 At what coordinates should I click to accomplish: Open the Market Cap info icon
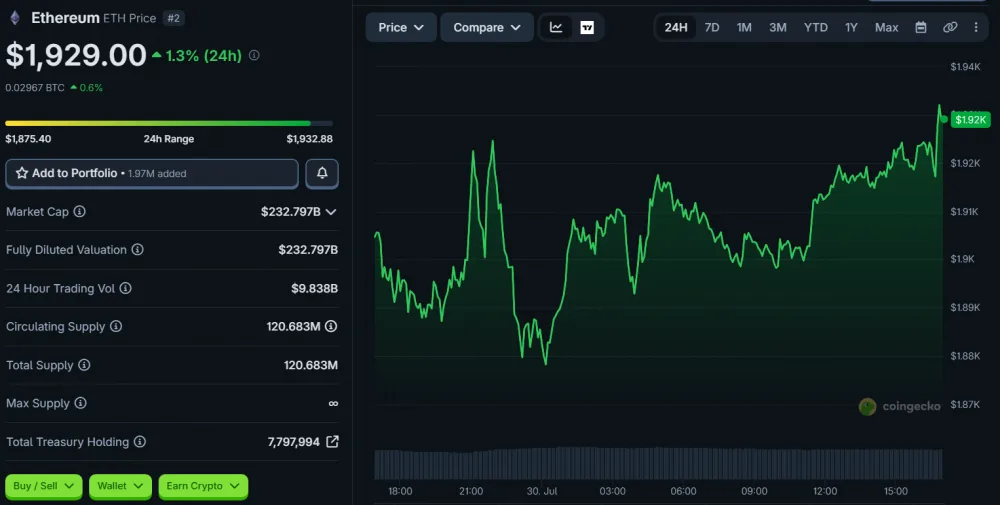point(80,211)
